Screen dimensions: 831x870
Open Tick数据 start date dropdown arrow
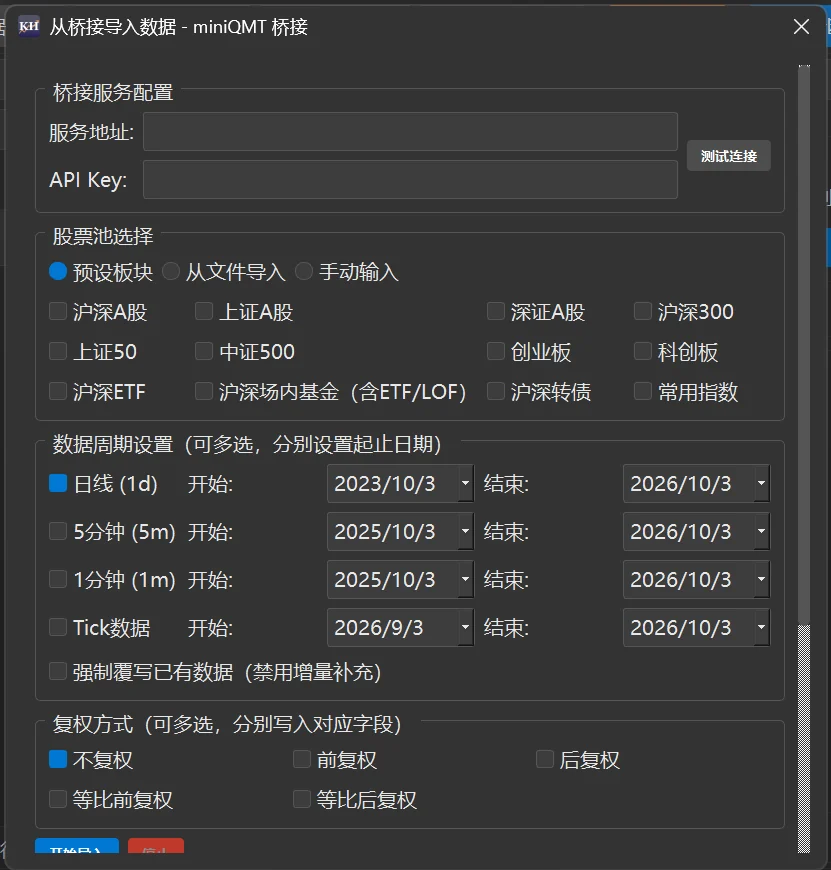pyautogui.click(x=465, y=628)
